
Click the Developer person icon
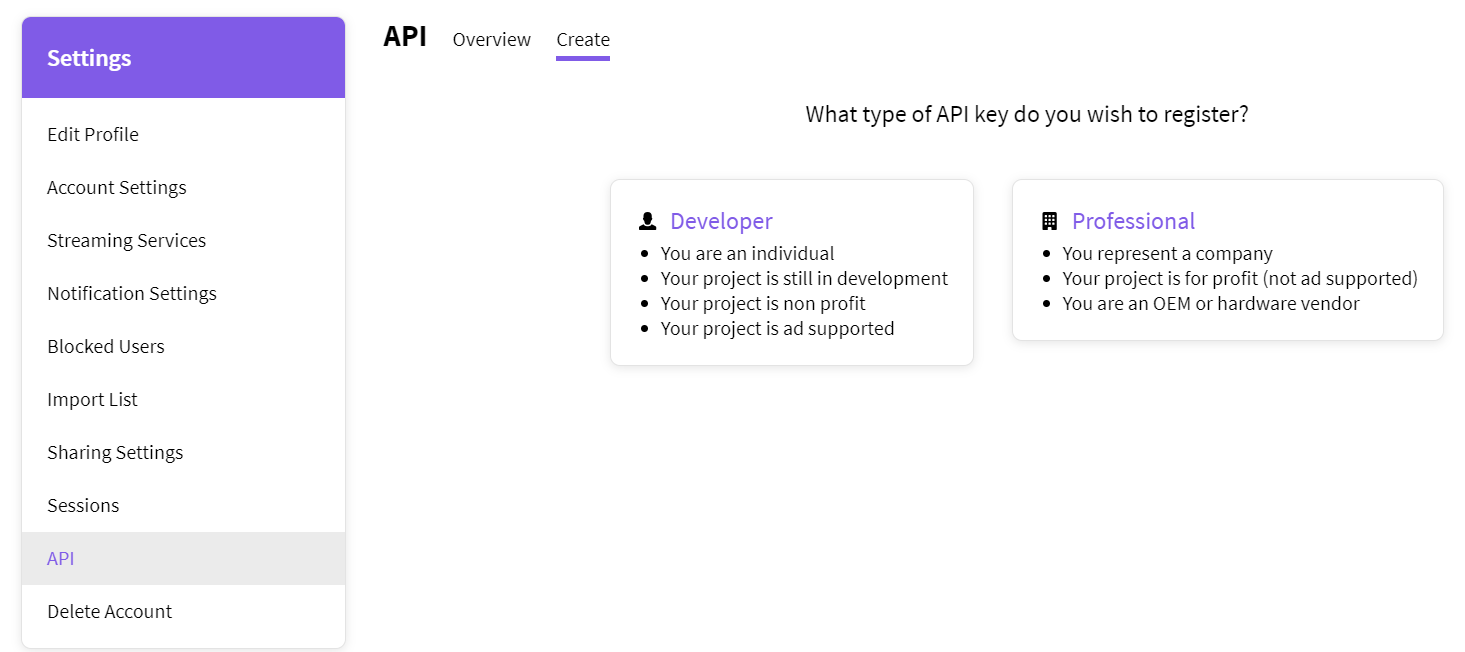click(x=648, y=221)
